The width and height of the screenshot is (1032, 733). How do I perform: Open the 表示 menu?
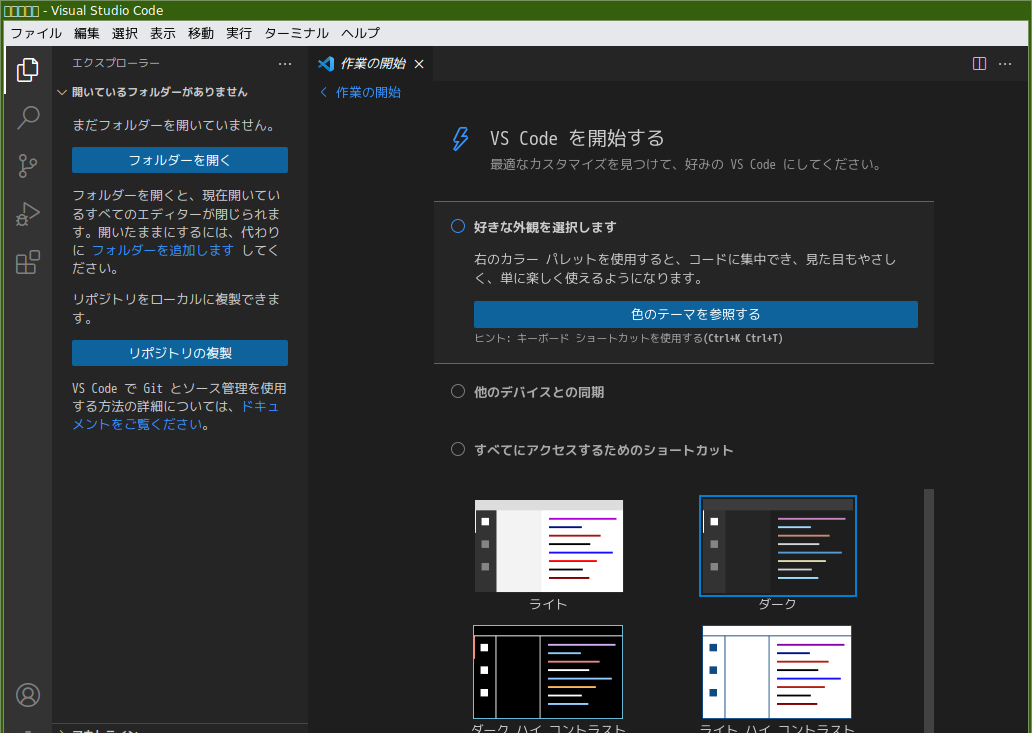click(163, 33)
